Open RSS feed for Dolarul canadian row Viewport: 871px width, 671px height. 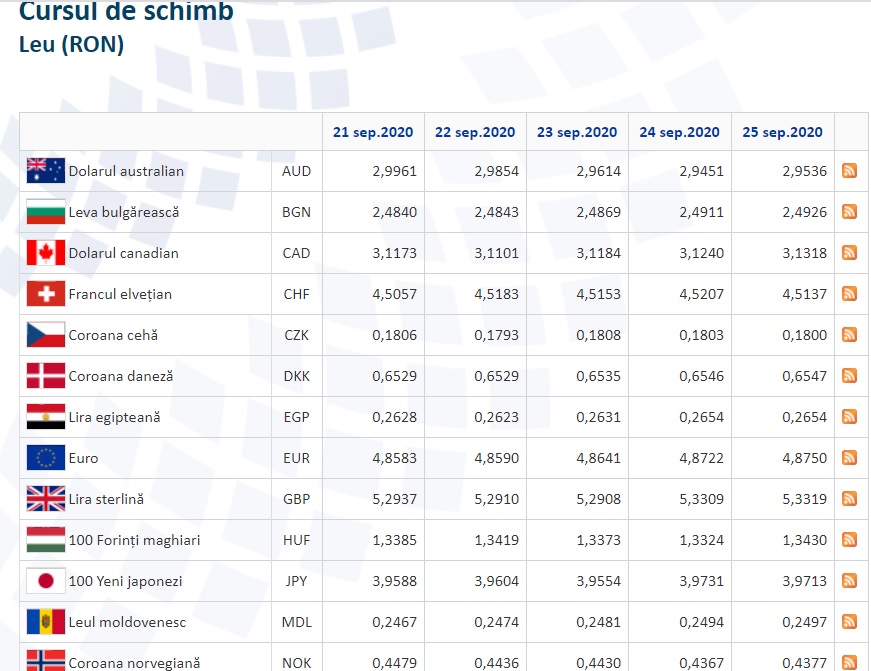click(849, 253)
